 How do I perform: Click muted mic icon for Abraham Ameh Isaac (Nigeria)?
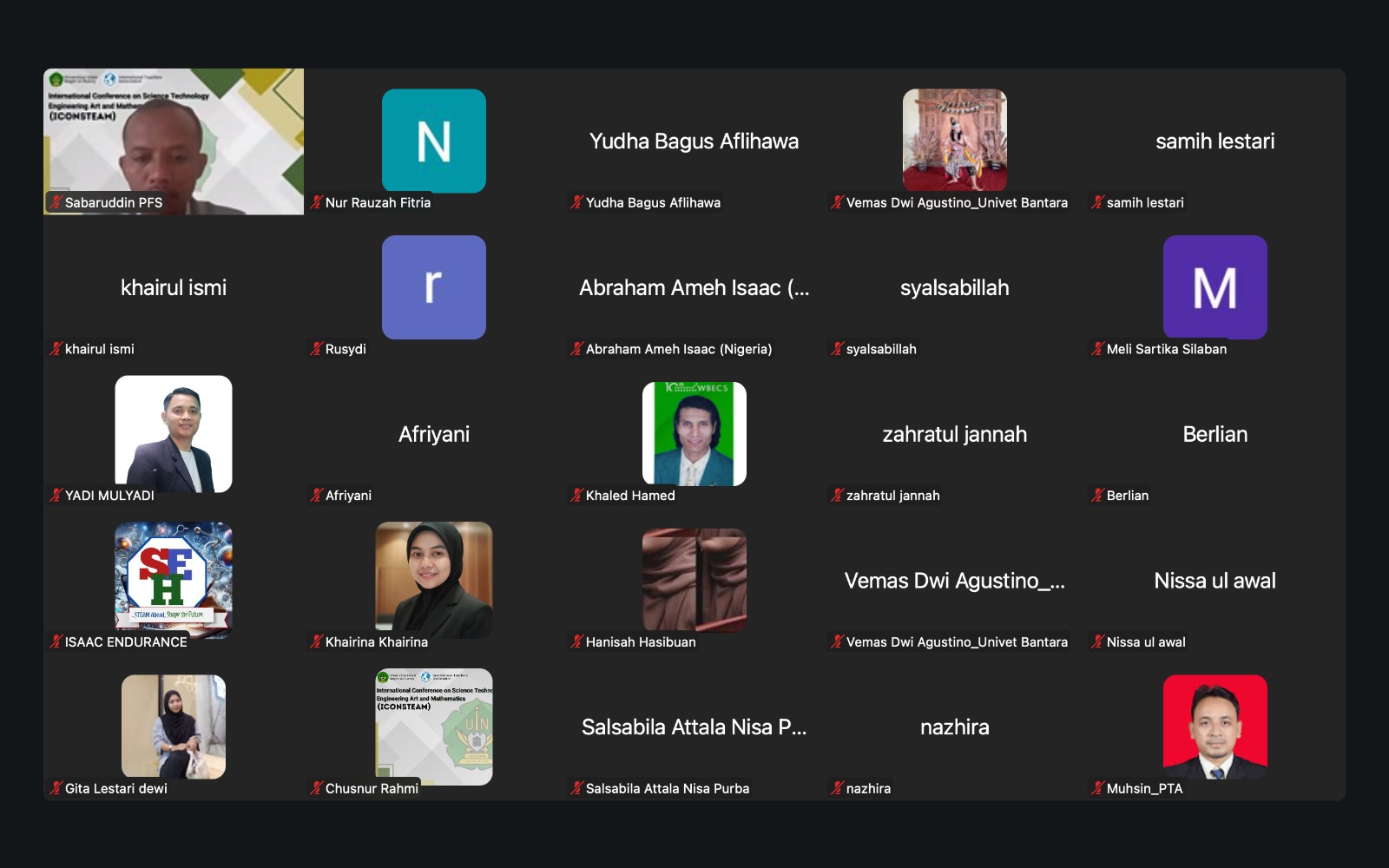pos(576,349)
